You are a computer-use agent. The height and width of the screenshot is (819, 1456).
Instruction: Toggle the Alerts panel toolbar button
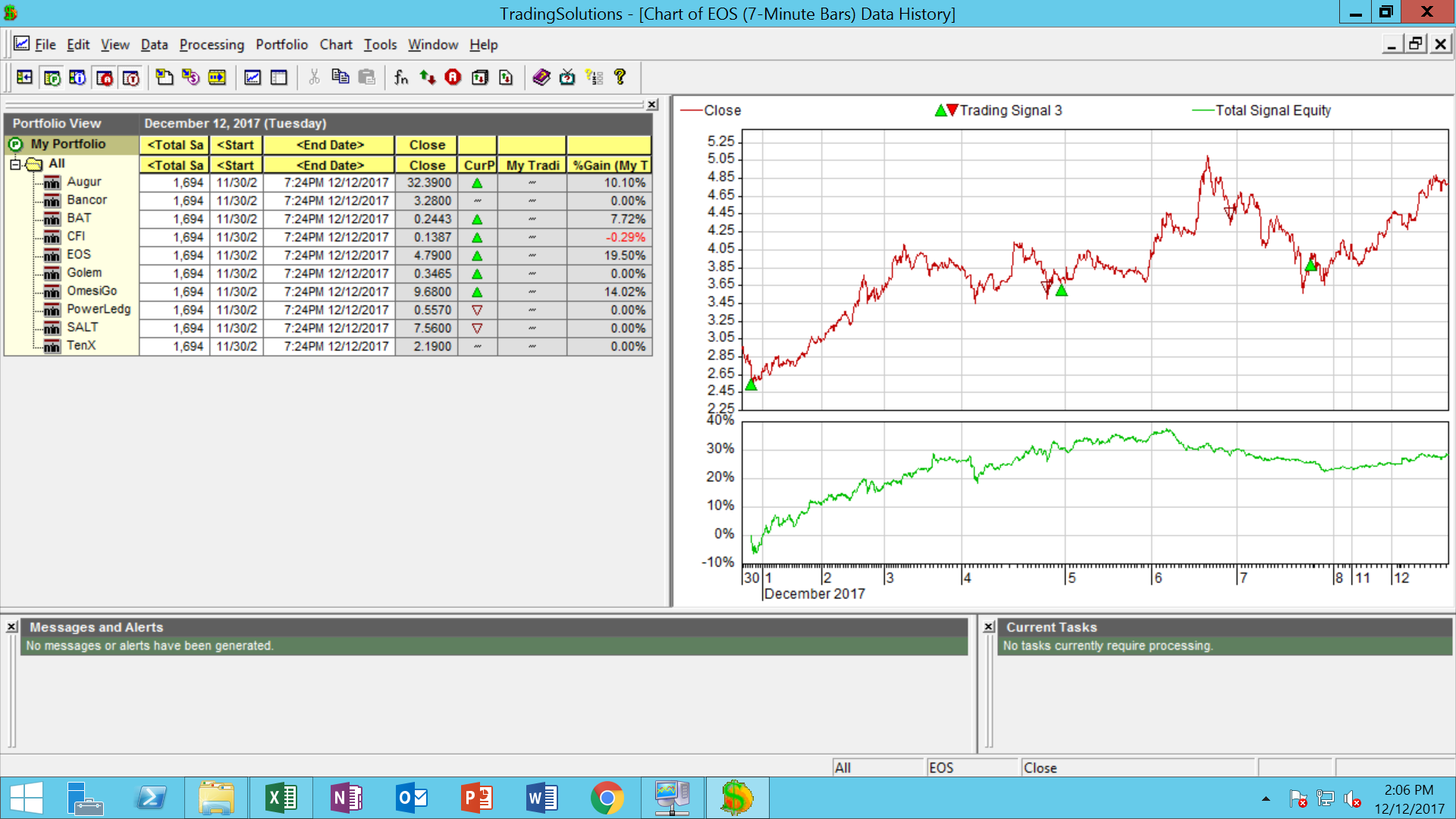[x=105, y=77]
